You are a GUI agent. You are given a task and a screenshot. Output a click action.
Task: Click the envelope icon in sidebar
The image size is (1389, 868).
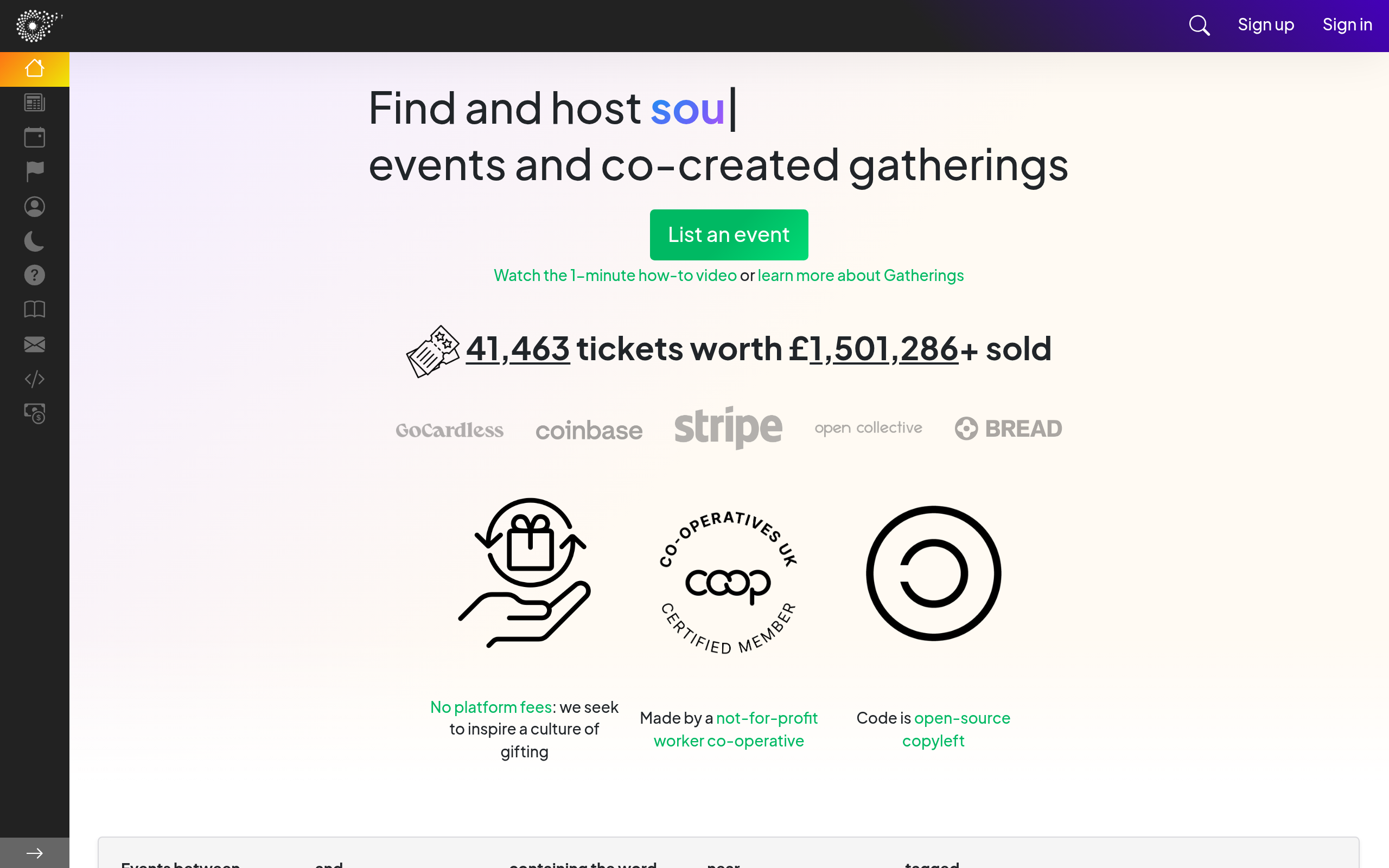34,344
